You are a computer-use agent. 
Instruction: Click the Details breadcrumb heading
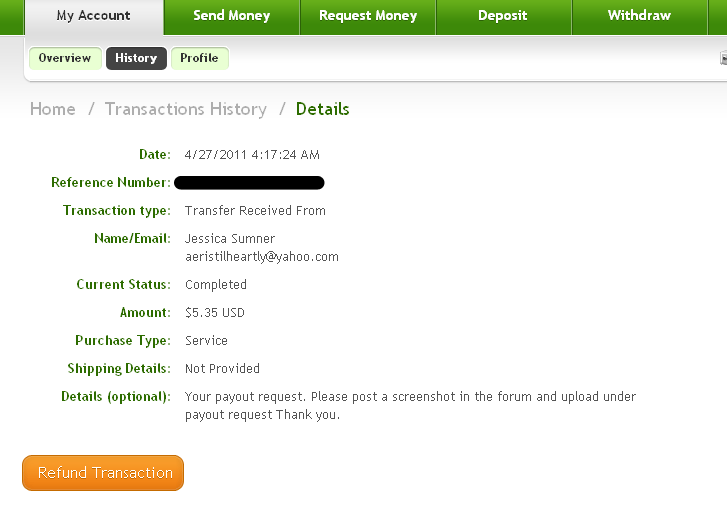click(323, 109)
